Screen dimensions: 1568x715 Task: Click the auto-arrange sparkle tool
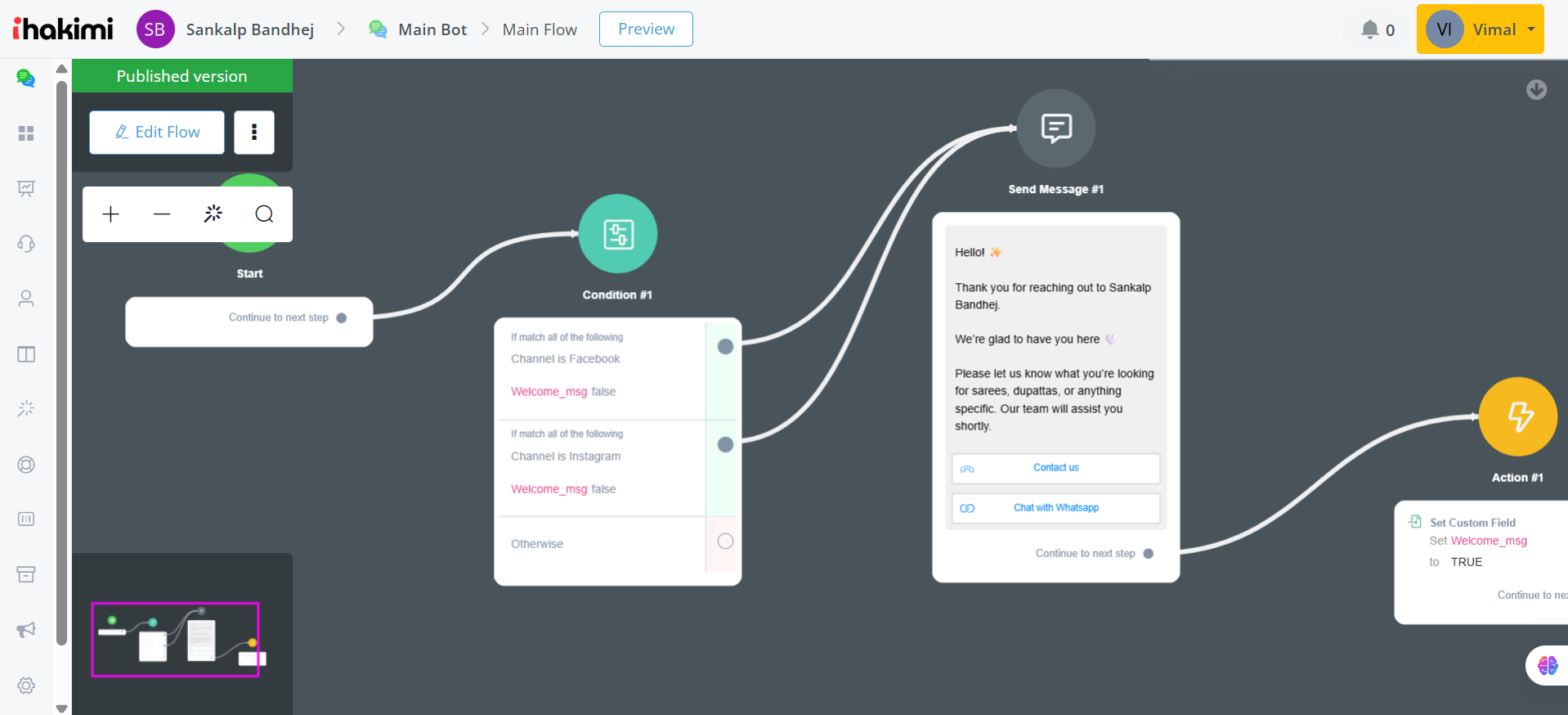[x=213, y=214]
